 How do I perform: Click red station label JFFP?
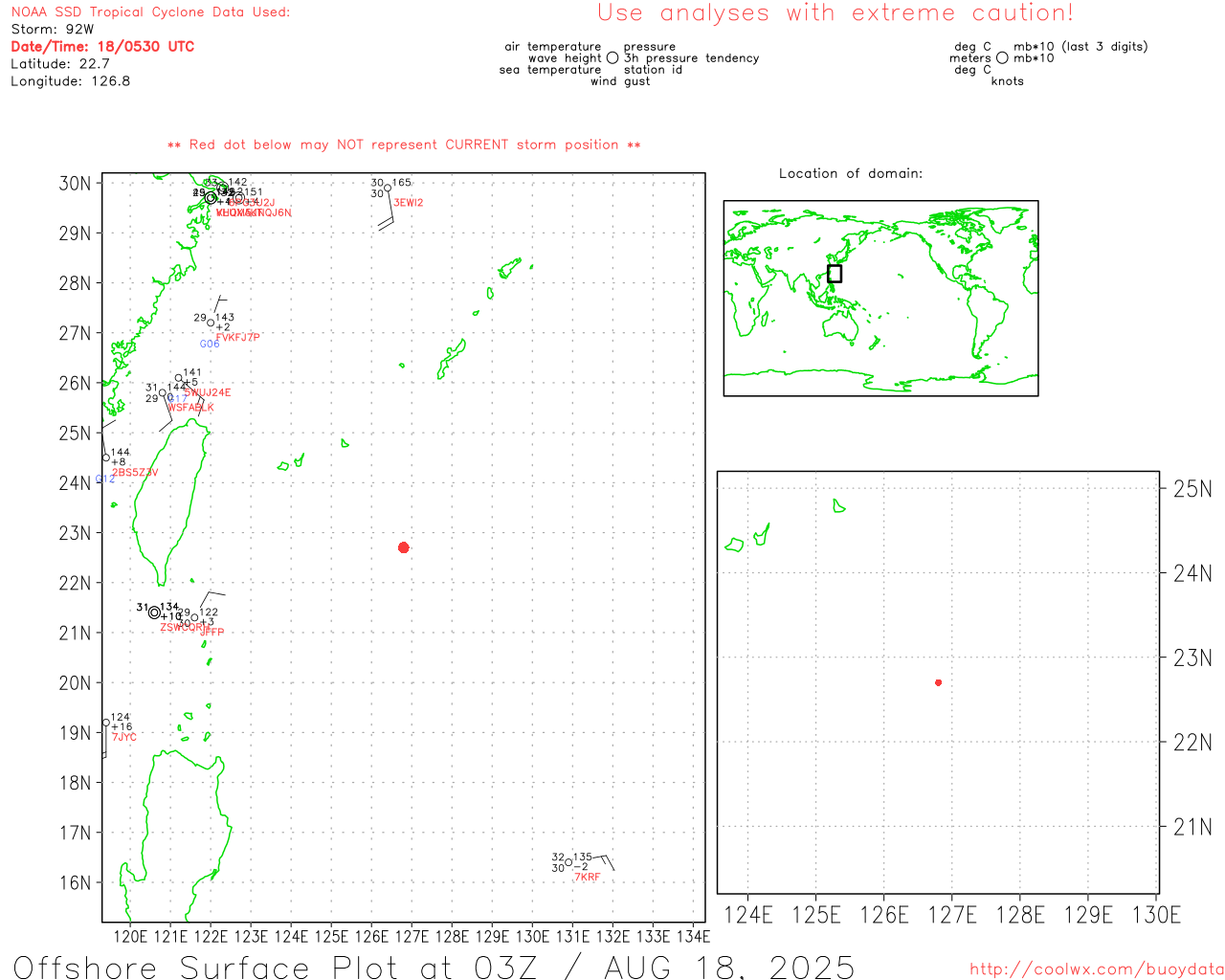[212, 633]
